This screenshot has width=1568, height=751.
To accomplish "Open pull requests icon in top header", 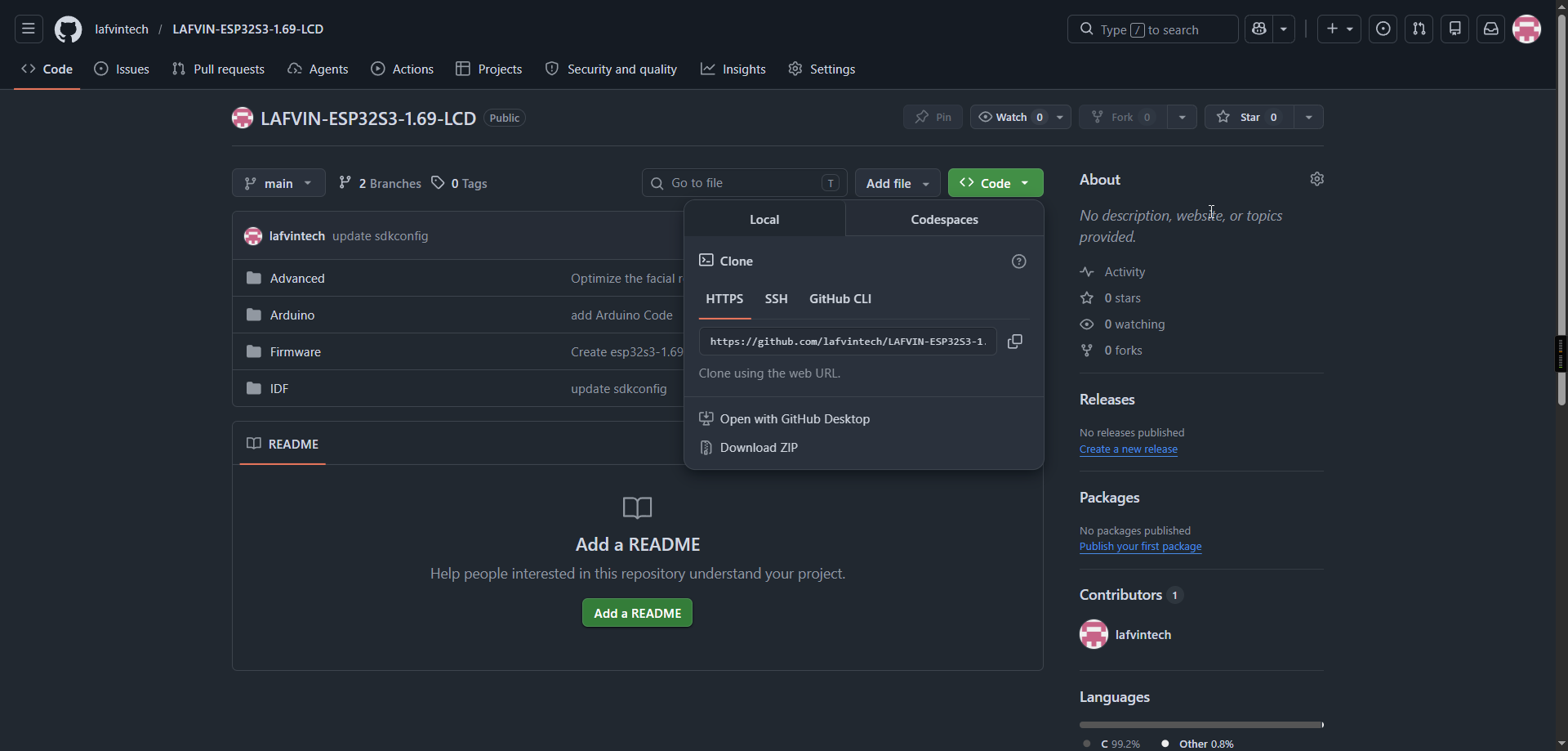I will click(1419, 29).
